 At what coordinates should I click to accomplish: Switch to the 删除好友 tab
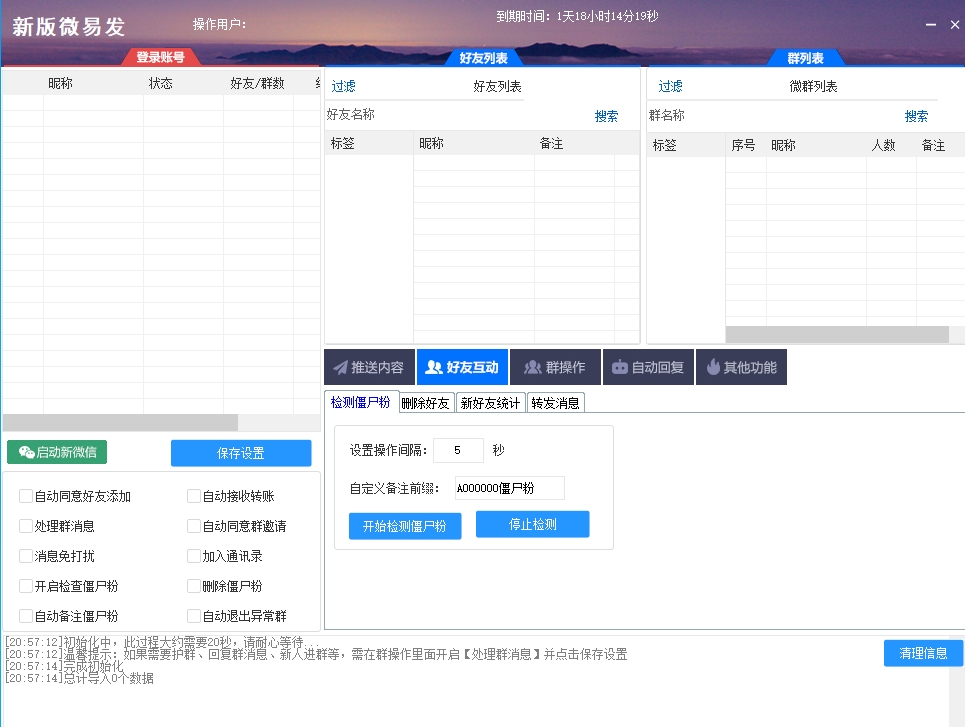(x=426, y=402)
